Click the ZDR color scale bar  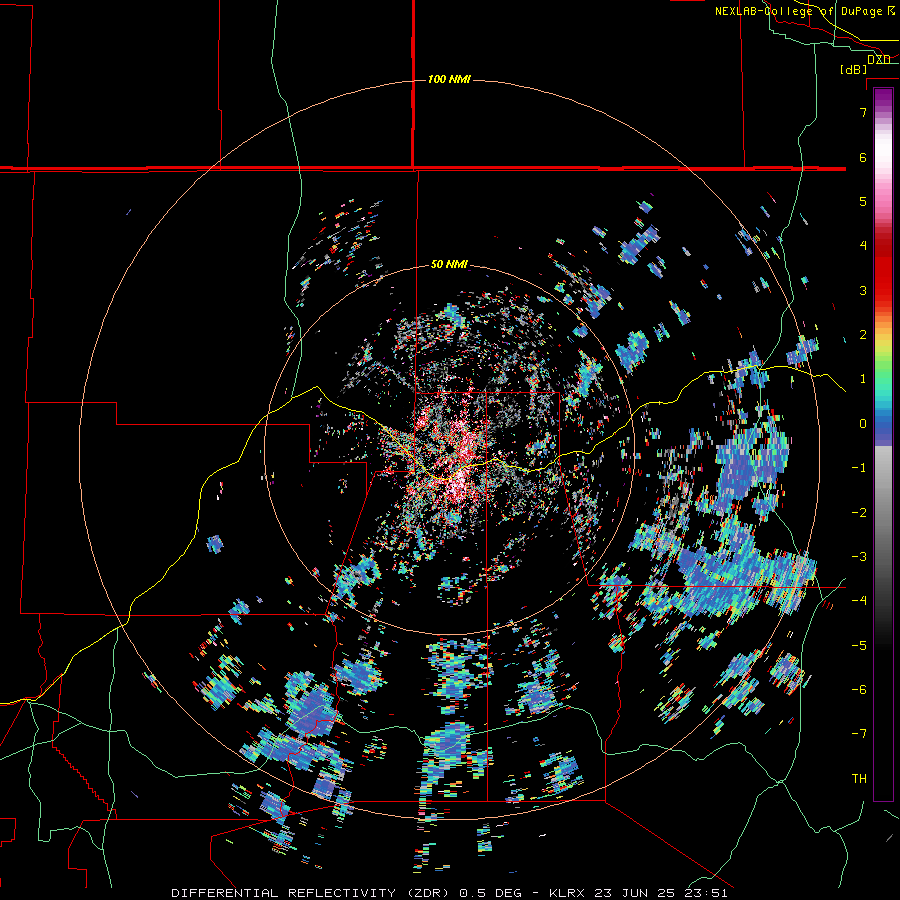(x=883, y=444)
